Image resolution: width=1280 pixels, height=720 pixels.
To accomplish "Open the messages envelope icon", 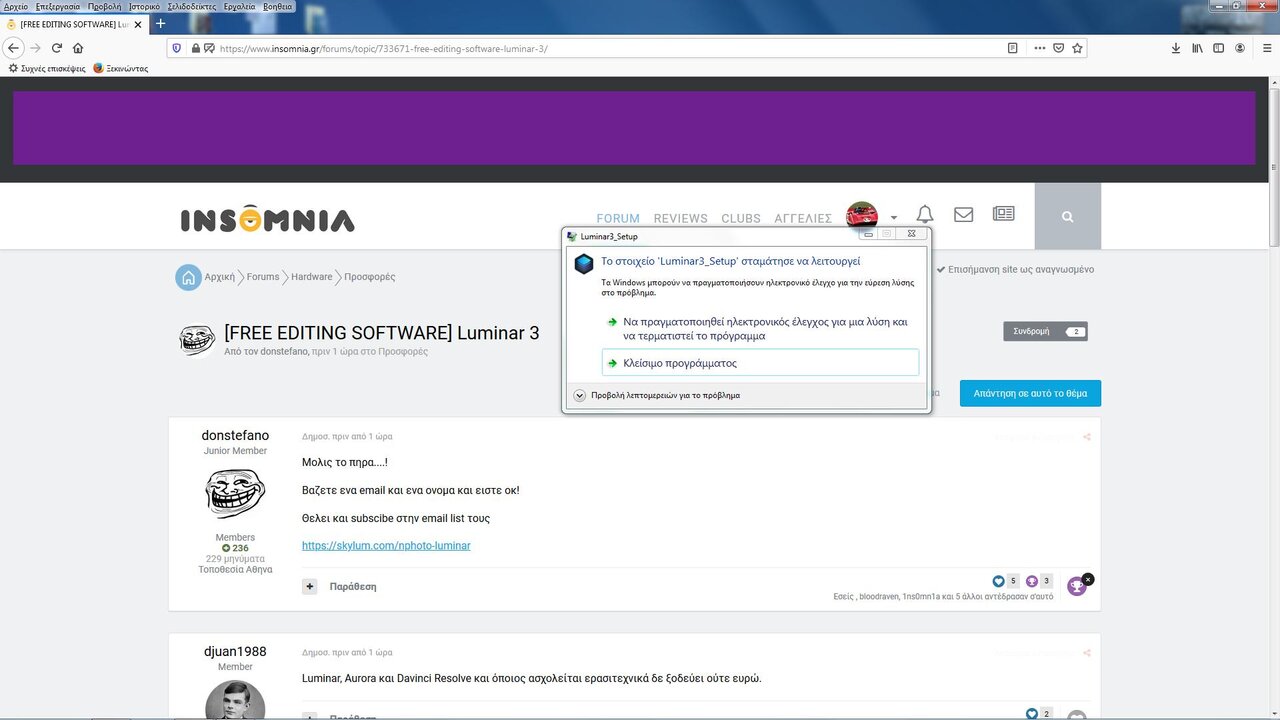I will [x=963, y=215].
